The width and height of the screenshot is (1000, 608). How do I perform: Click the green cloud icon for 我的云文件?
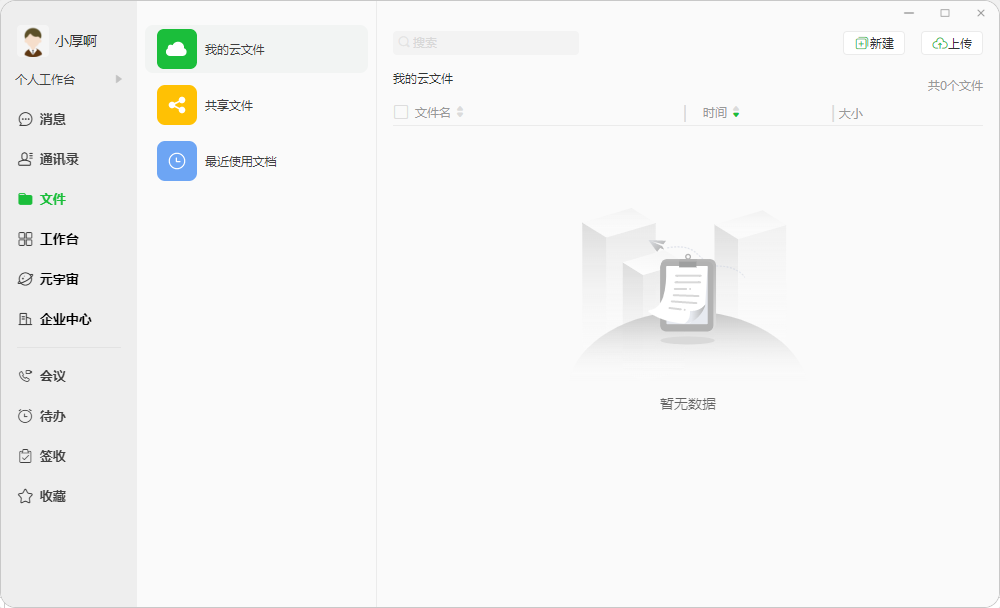point(177,49)
